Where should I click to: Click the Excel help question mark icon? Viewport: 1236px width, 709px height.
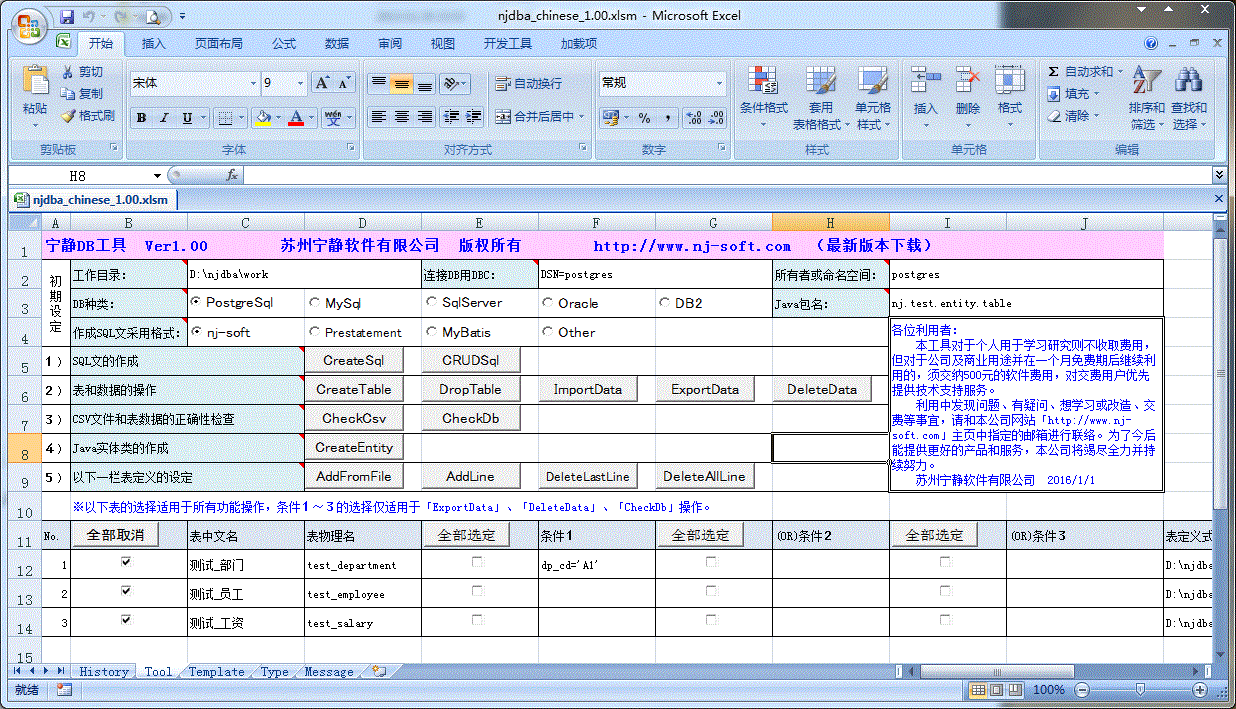1151,44
